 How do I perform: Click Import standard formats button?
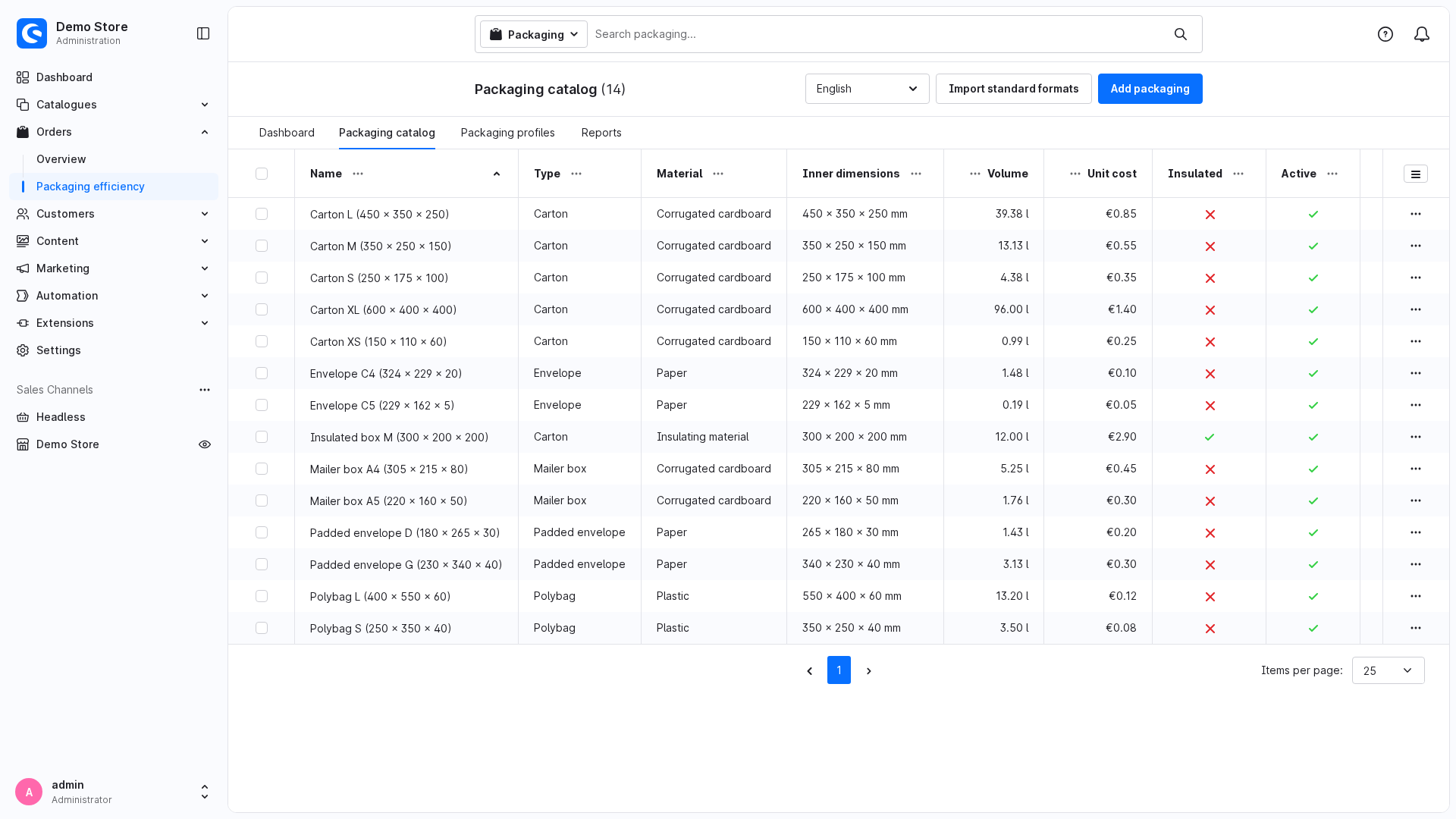[1013, 89]
